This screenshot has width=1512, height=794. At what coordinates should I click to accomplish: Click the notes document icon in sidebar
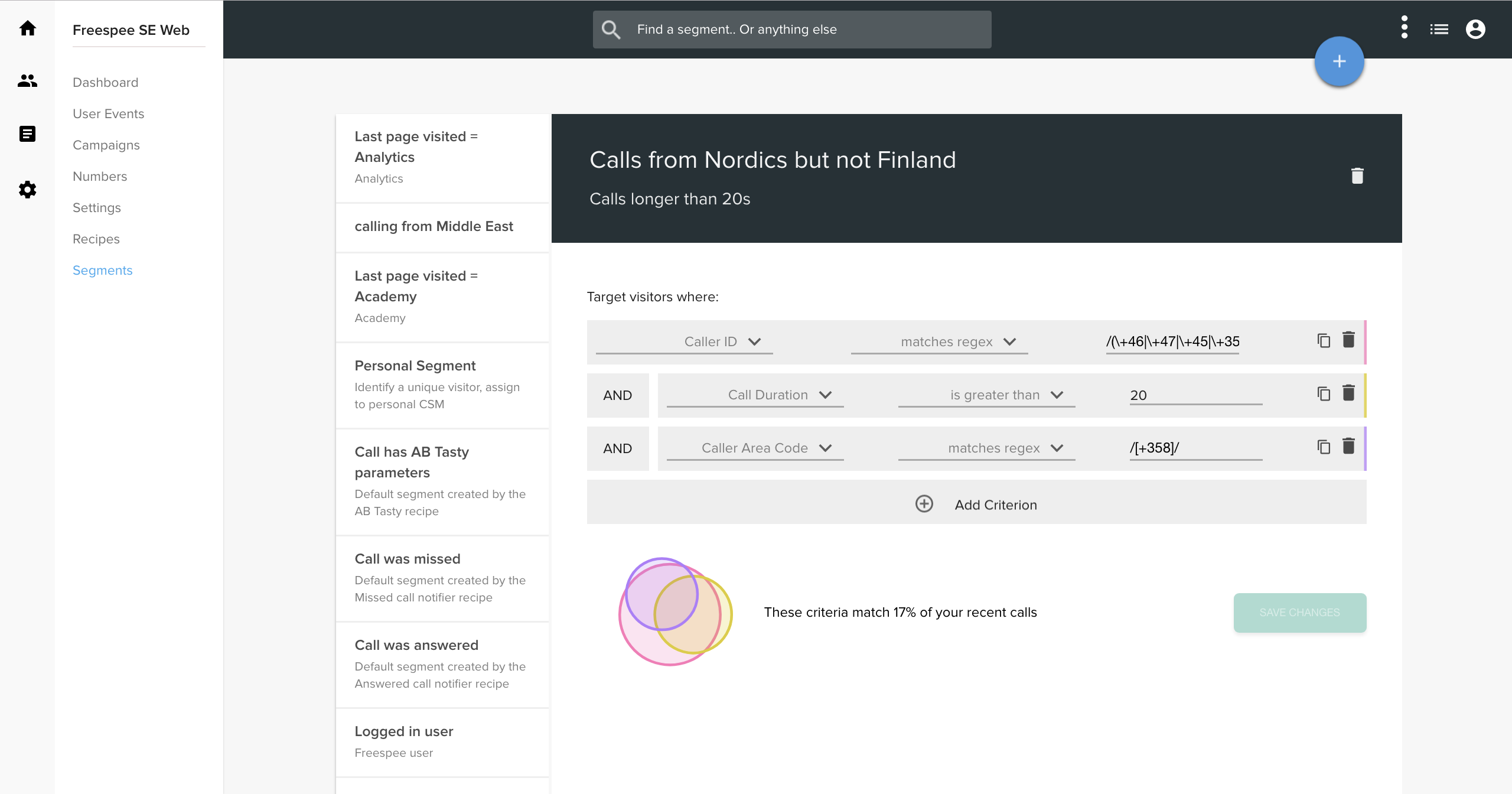pyautogui.click(x=27, y=134)
